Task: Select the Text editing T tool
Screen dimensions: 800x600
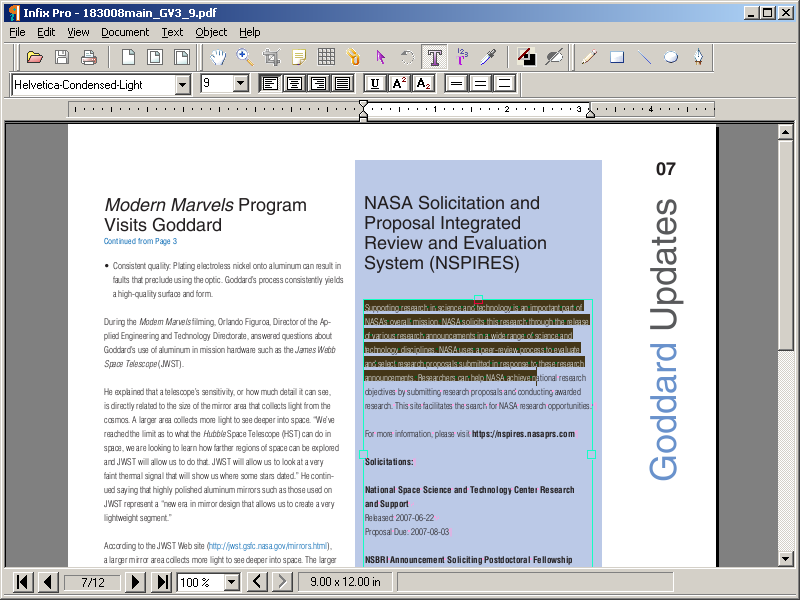Action: tap(434, 57)
